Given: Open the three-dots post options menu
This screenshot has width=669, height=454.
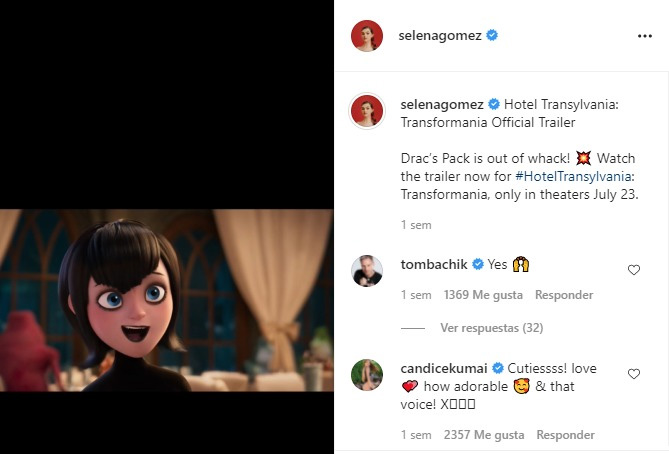Looking at the screenshot, I should click(644, 36).
